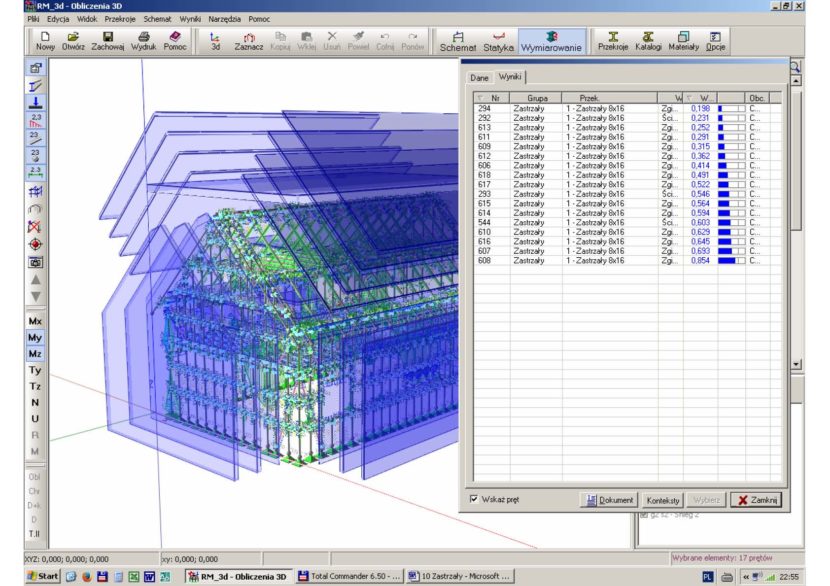
Task: Select the utilization bar of member 608
Action: [731, 261]
